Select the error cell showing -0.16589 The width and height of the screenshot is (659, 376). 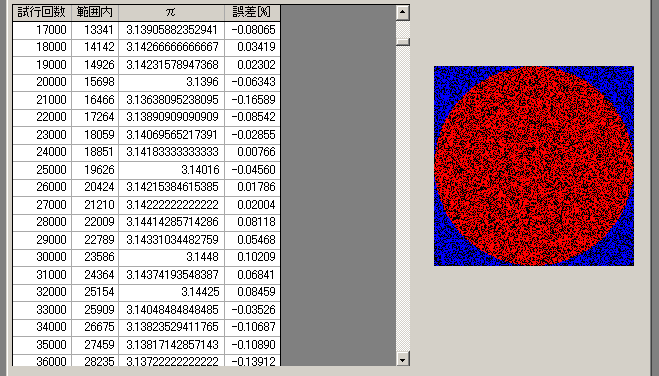click(252, 100)
